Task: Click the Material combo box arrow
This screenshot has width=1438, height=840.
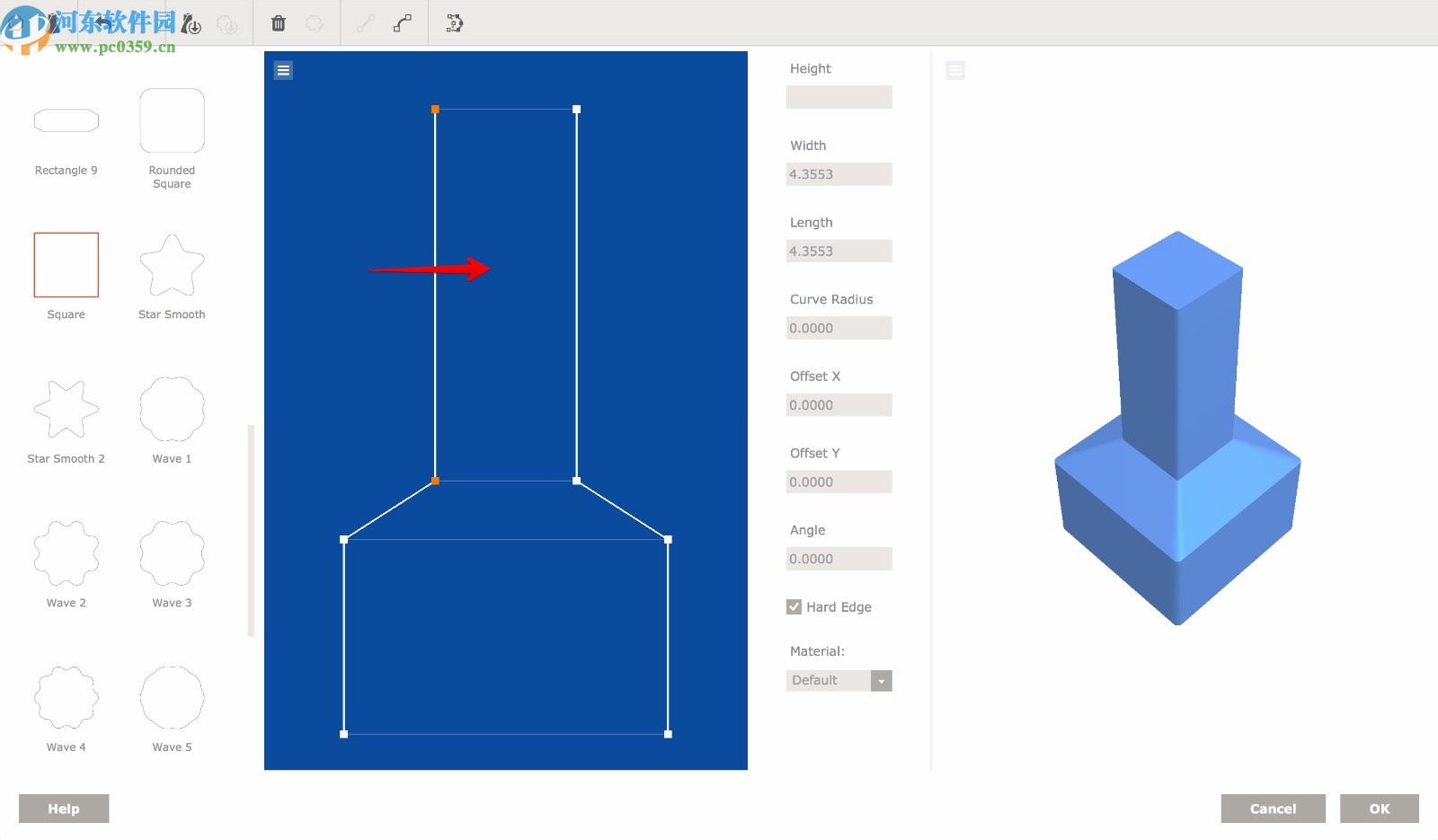Action: 880,680
